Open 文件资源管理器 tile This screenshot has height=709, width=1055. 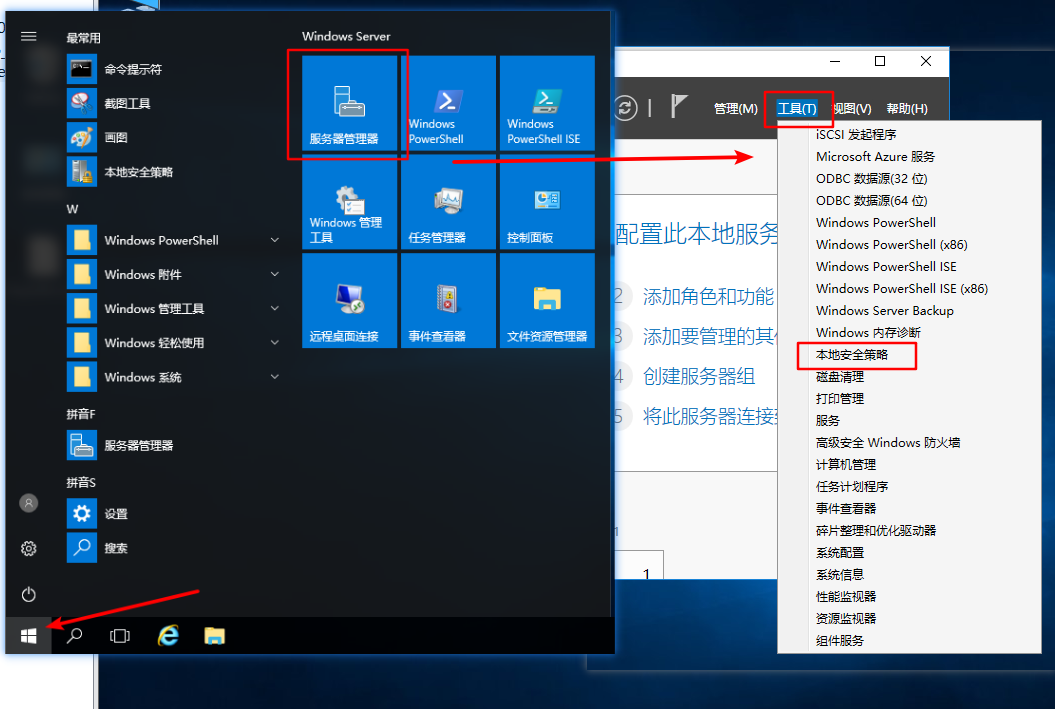click(x=547, y=301)
